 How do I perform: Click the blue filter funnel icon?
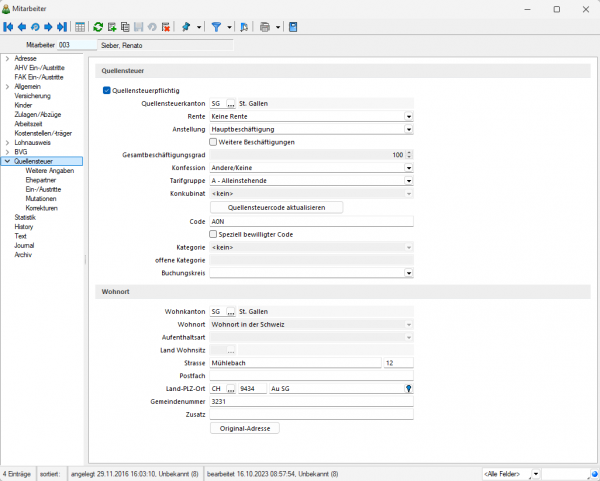(x=217, y=27)
